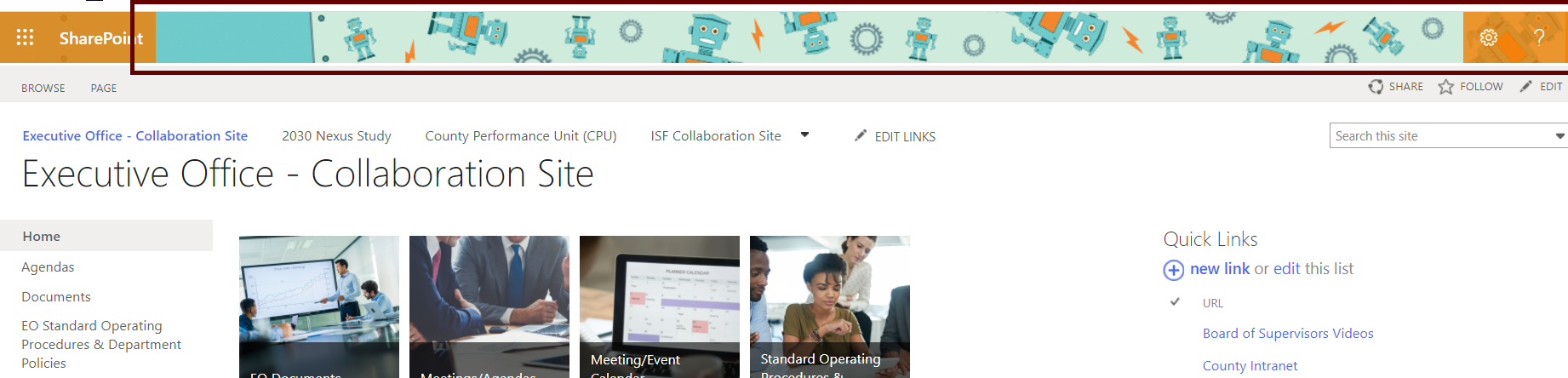This screenshot has width=1568, height=378.
Task: Select Agendas in the left navigation
Action: tap(48, 267)
